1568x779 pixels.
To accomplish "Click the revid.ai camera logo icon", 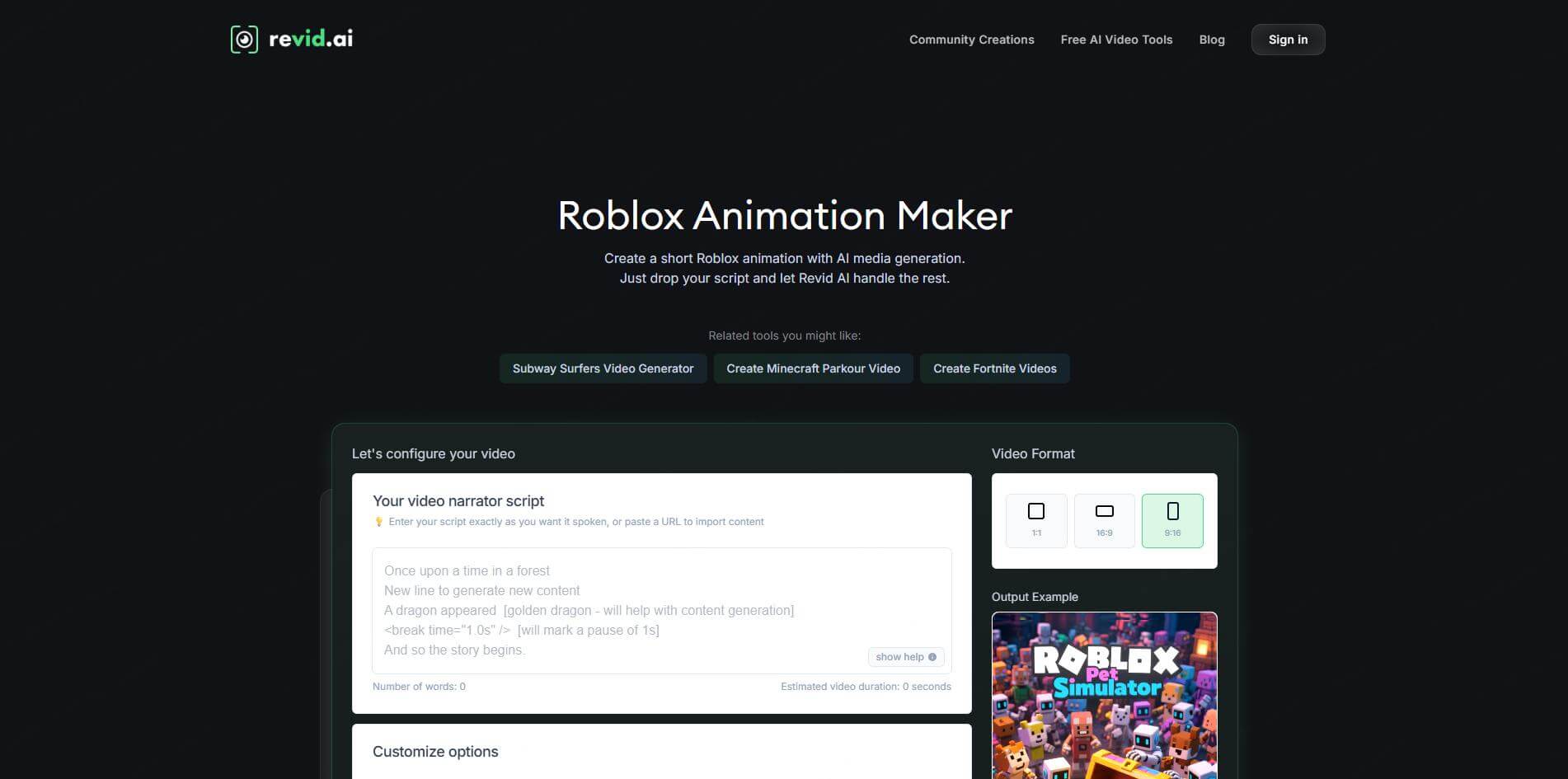I will (x=243, y=38).
